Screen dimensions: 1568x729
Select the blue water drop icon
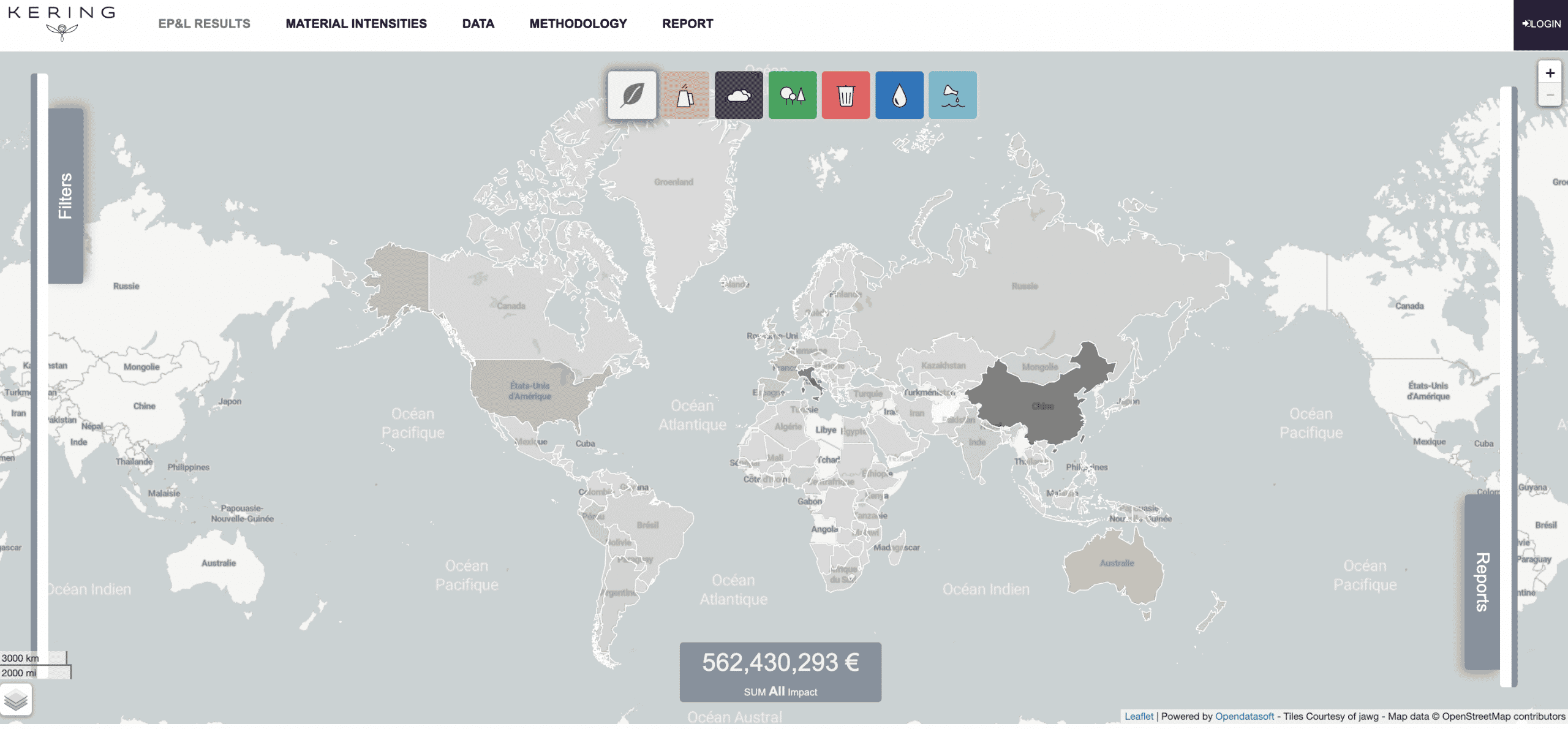(899, 96)
